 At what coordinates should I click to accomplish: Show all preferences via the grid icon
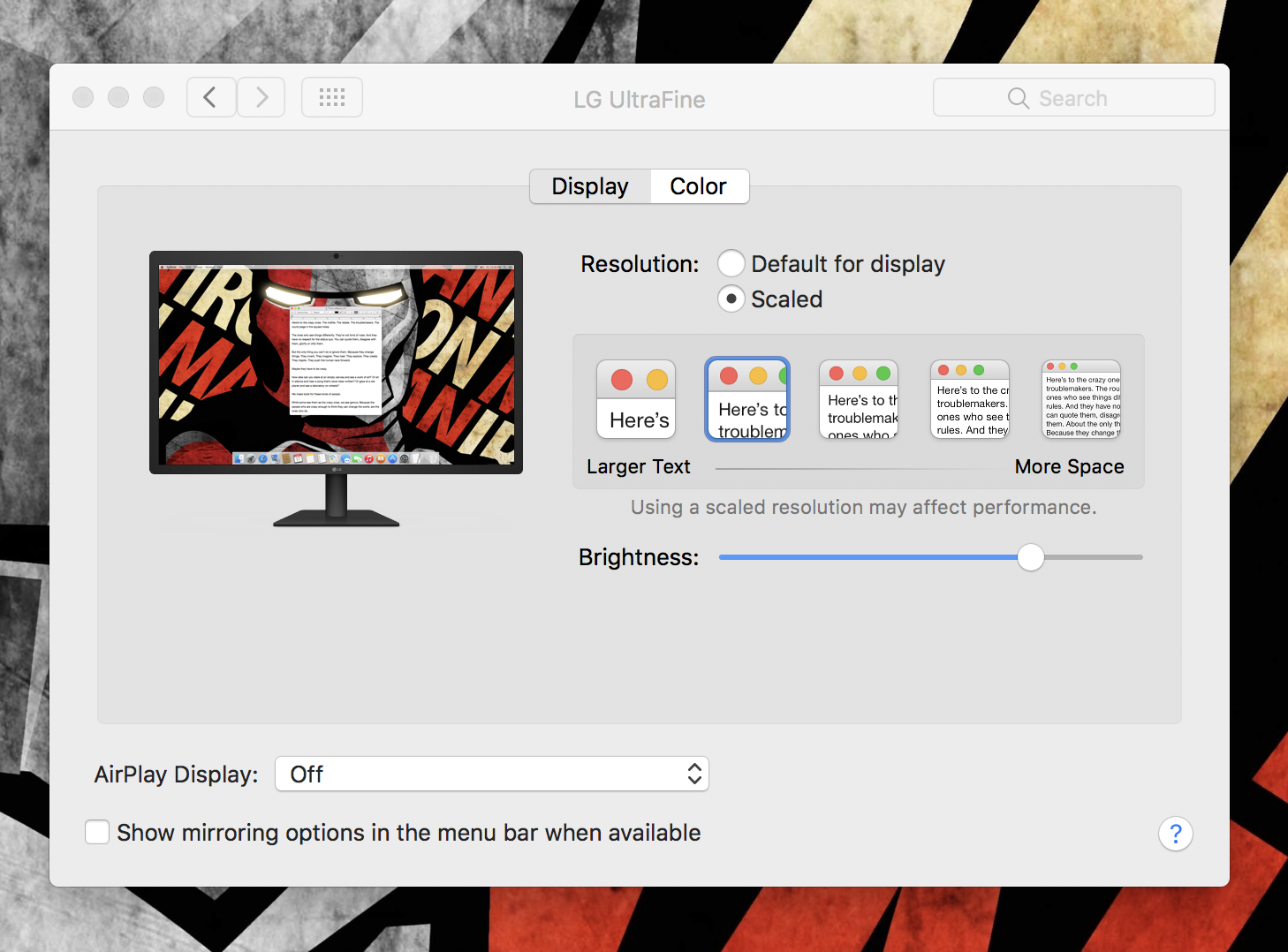(x=332, y=97)
